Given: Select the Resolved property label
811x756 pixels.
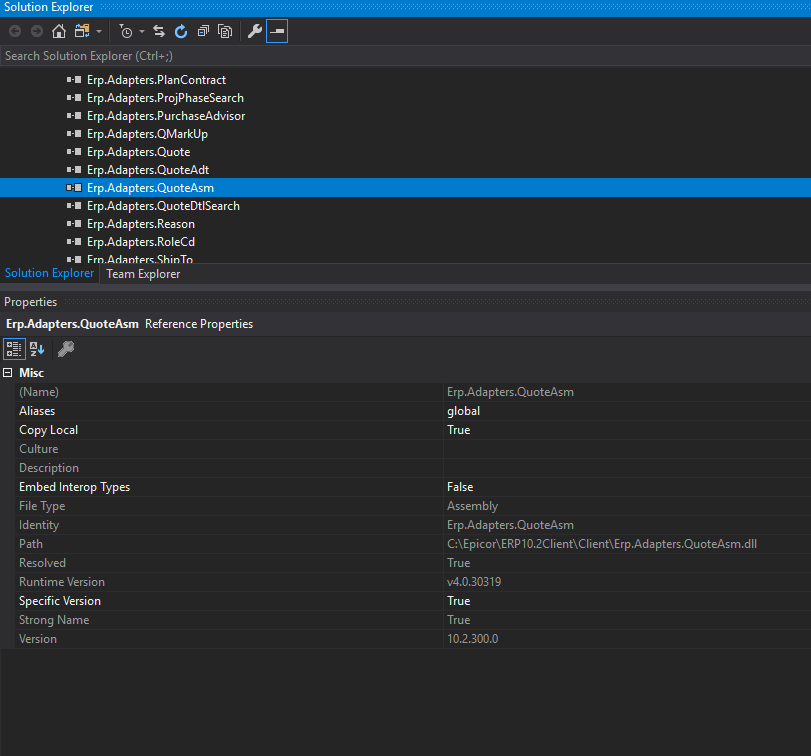Looking at the screenshot, I should 42,563.
